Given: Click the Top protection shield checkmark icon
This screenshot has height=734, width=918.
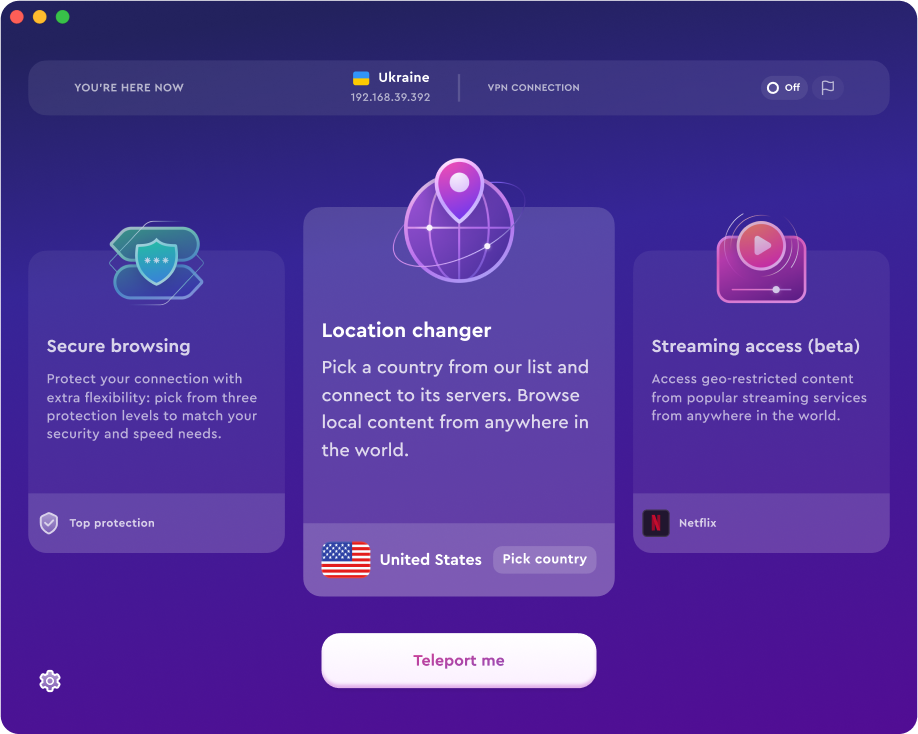Looking at the screenshot, I should [x=49, y=523].
